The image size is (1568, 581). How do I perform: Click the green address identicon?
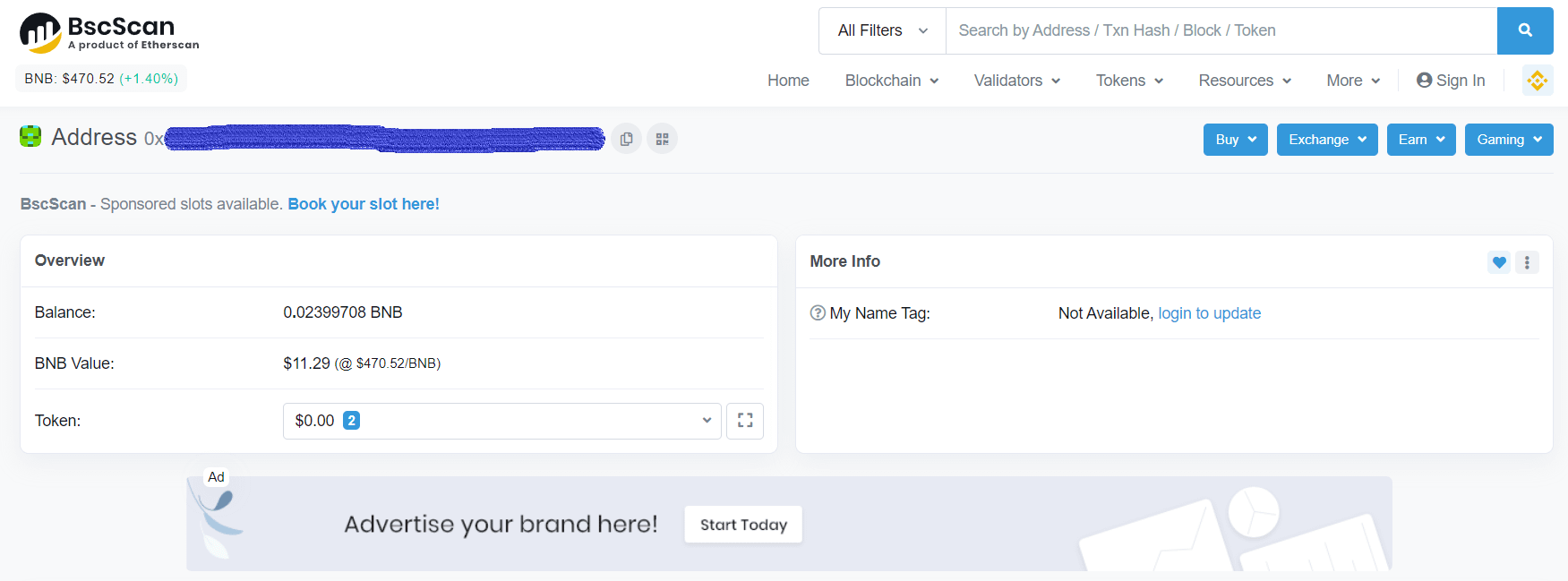click(x=30, y=136)
